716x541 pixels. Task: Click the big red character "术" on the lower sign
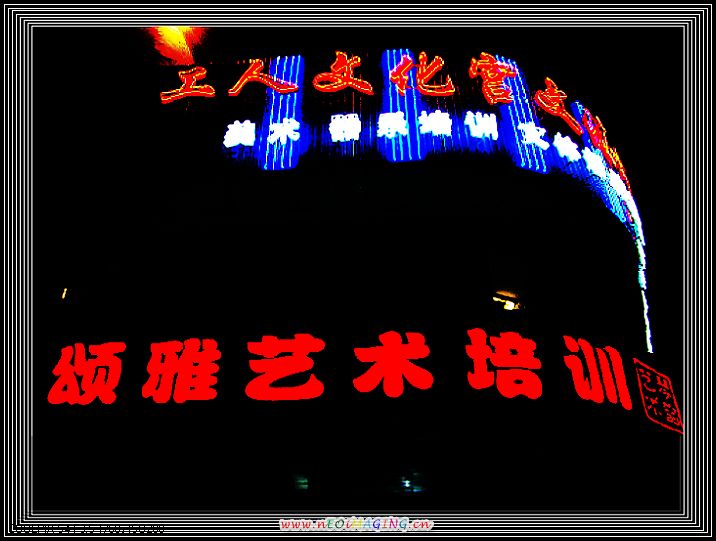(x=393, y=364)
